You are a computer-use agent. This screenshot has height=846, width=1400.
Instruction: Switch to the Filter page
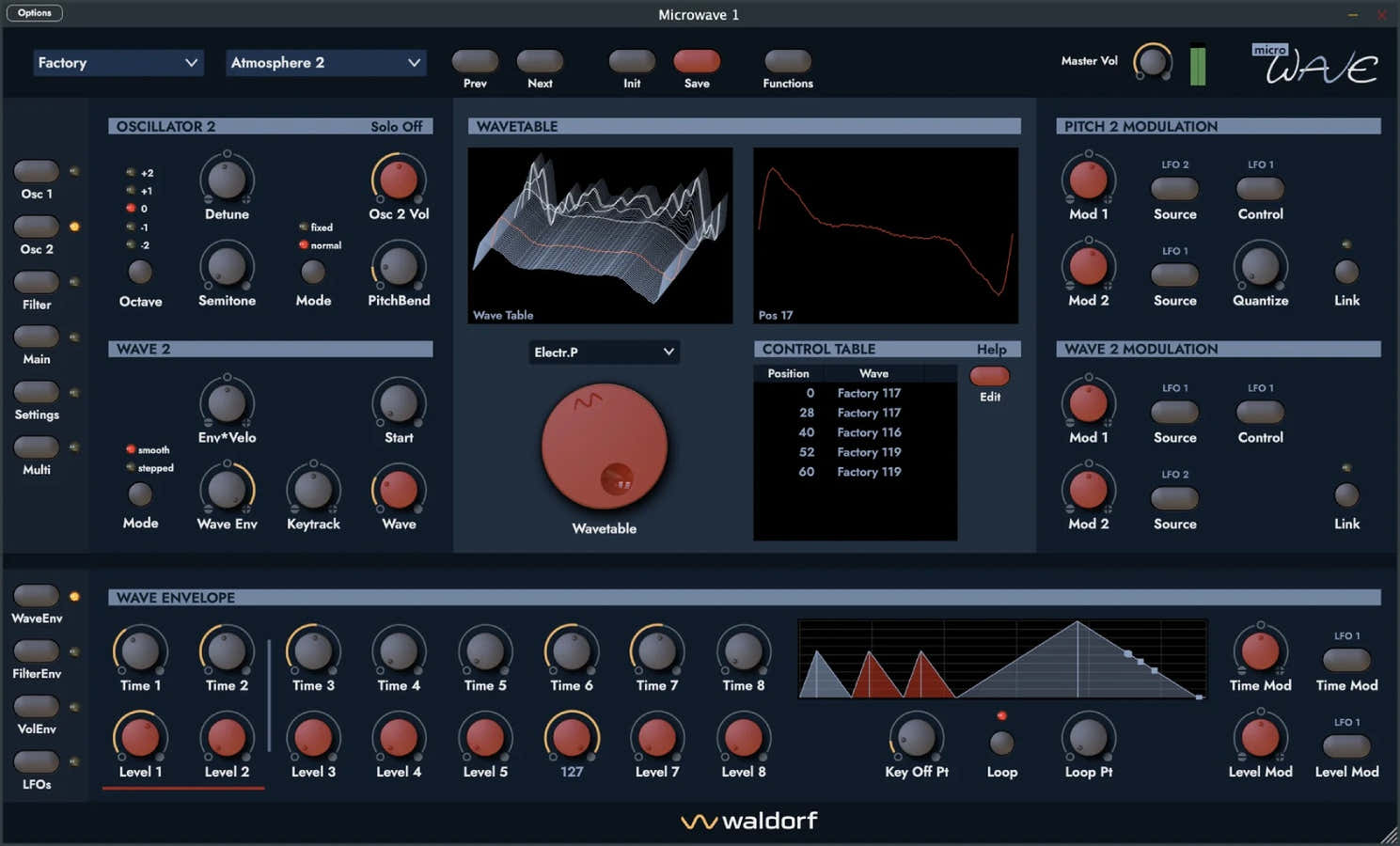point(37,282)
